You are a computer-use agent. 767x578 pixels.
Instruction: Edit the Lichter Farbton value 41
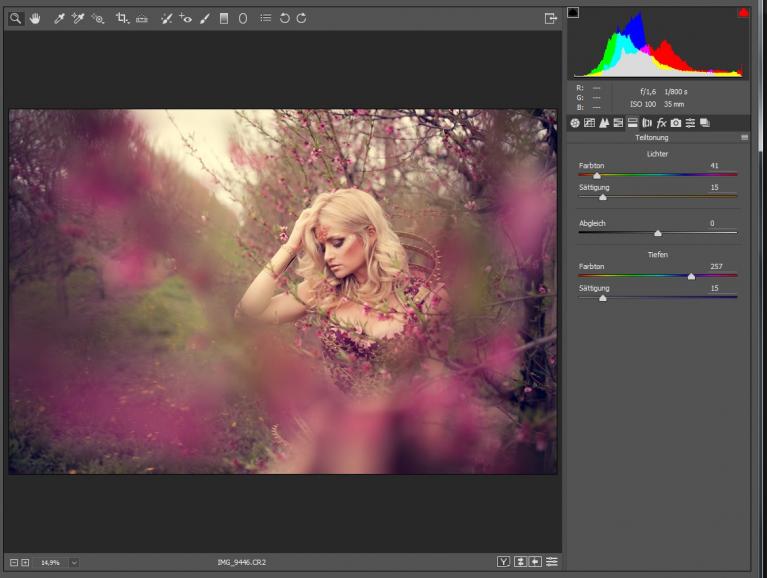(x=715, y=166)
